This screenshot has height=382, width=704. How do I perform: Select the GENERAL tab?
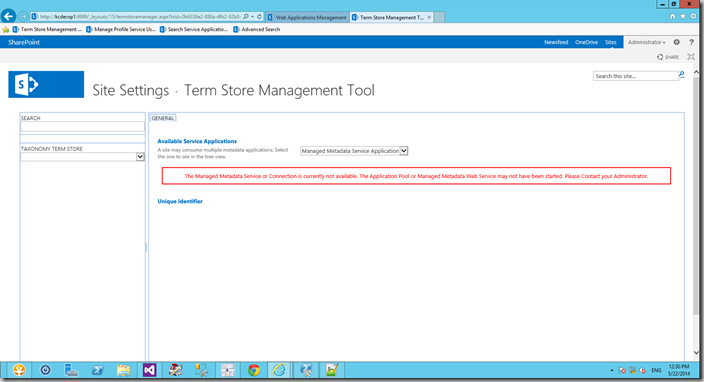163,118
